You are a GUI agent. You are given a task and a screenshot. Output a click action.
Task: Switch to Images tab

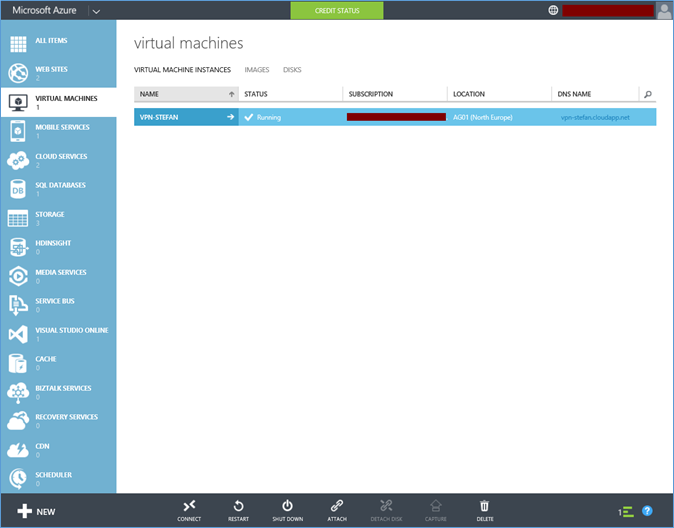pyautogui.click(x=257, y=70)
